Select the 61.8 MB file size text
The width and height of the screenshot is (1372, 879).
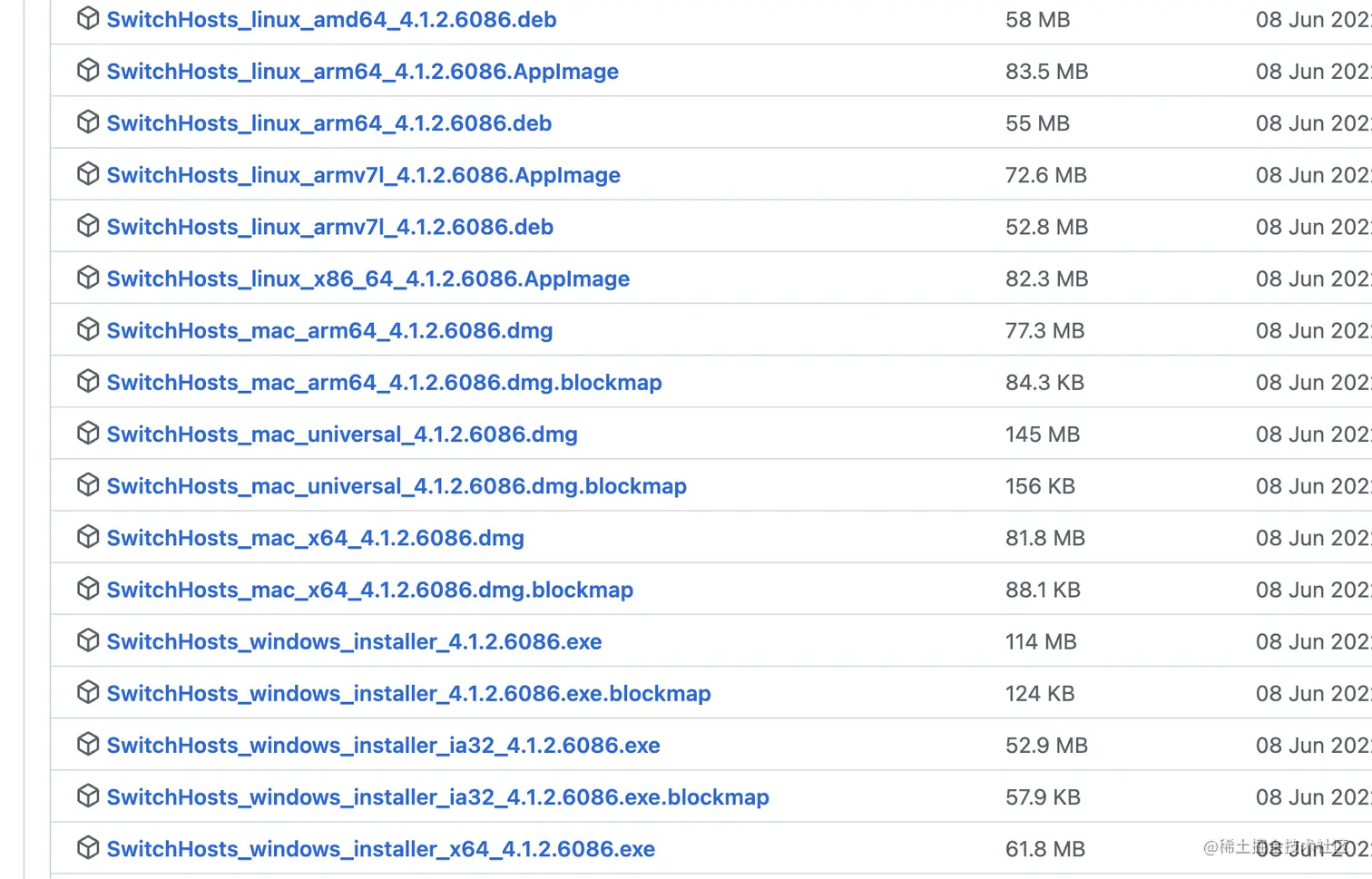[1044, 847]
